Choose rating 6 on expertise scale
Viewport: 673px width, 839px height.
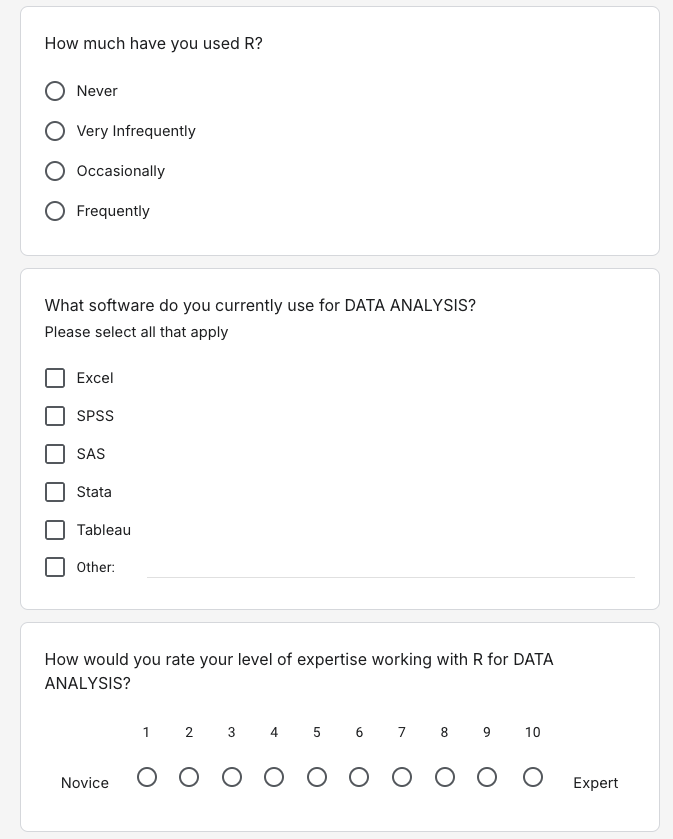point(360,777)
